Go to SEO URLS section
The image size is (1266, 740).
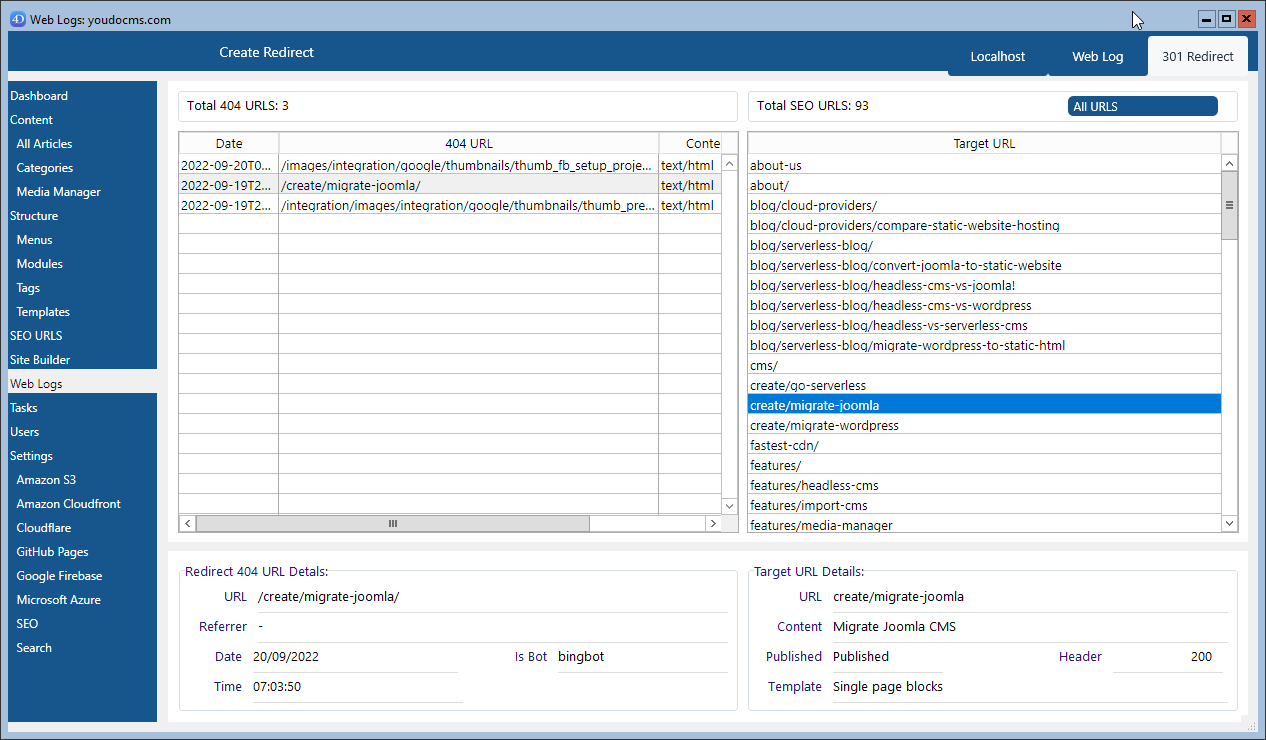pos(36,336)
